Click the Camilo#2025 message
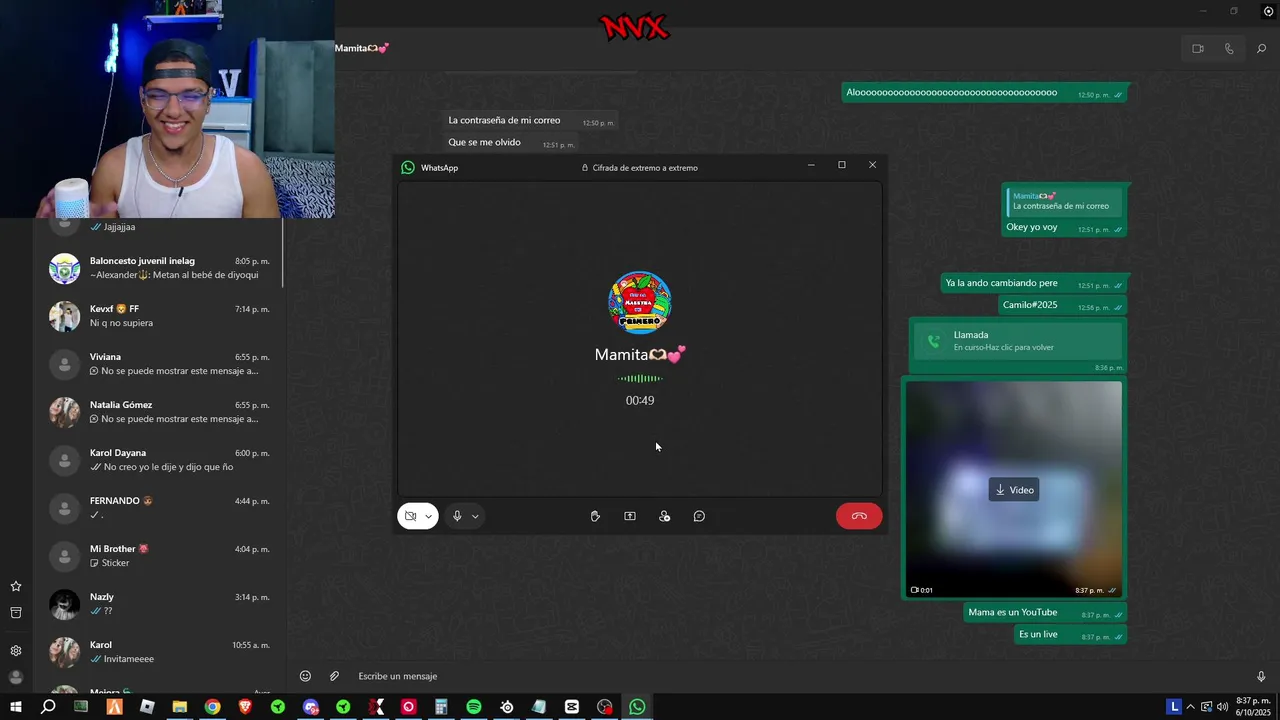Viewport: 1280px width, 720px height. coord(1063,305)
